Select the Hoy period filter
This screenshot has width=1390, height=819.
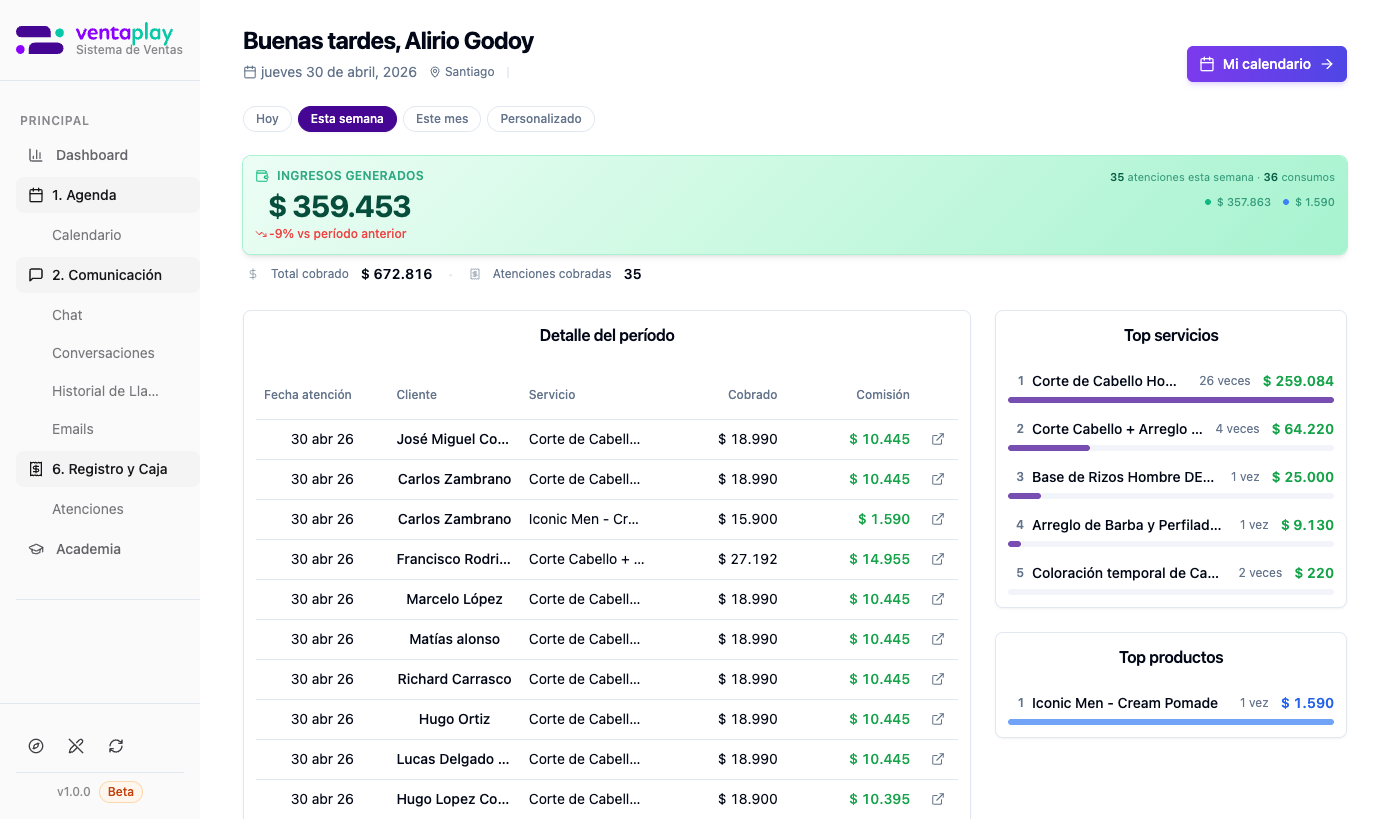pyautogui.click(x=267, y=119)
